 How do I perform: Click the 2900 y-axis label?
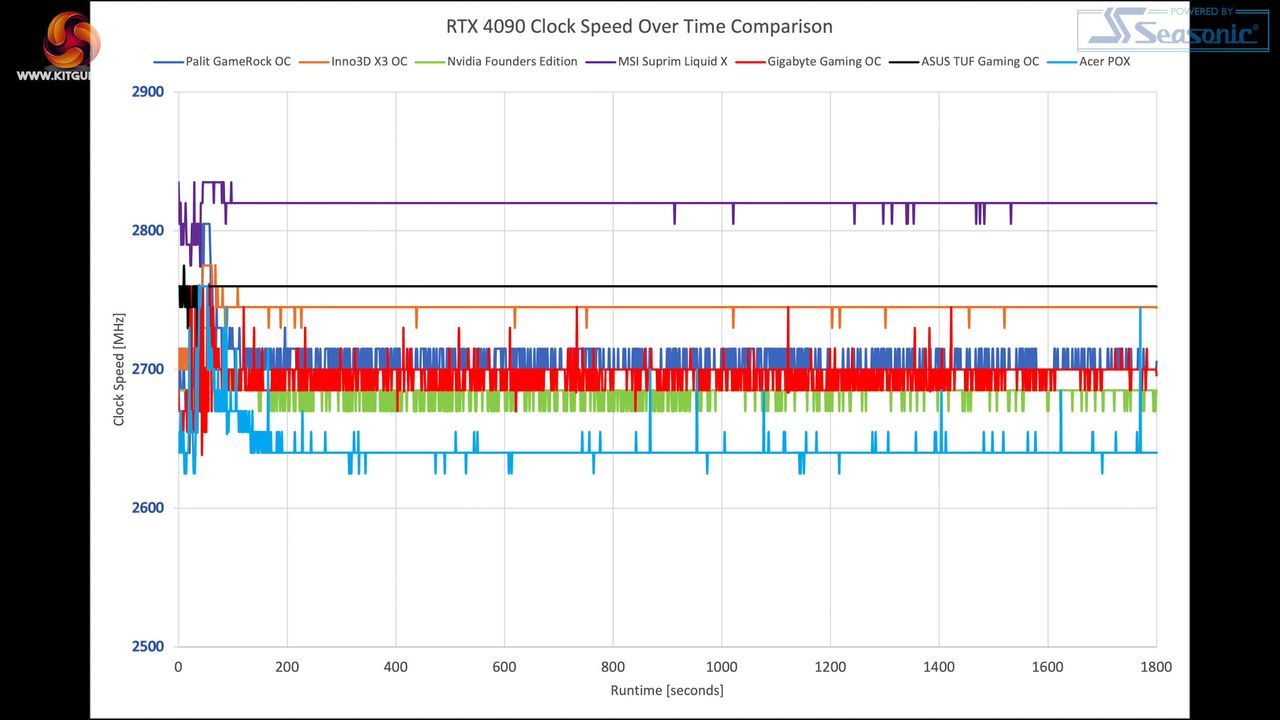coord(148,92)
